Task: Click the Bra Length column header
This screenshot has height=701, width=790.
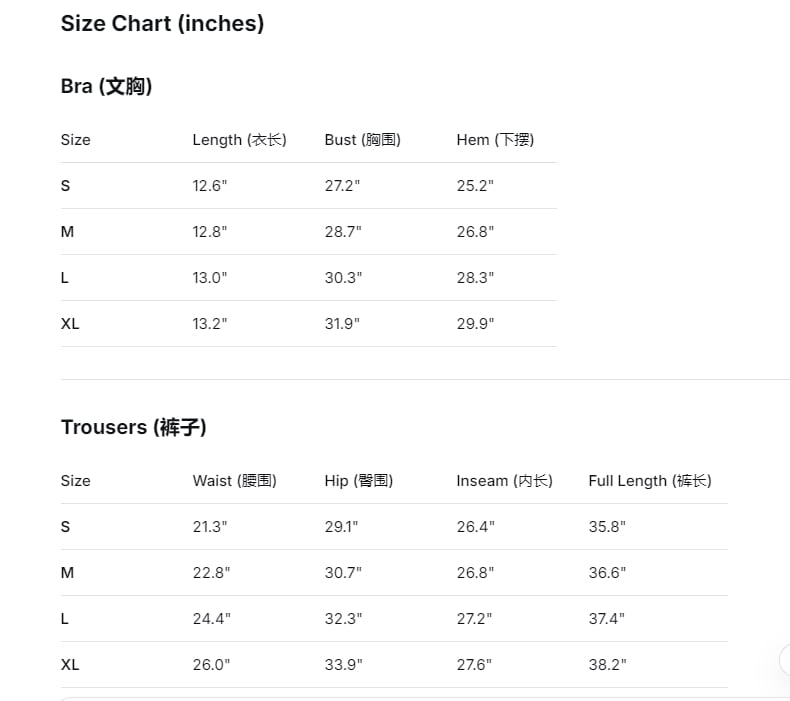Action: point(239,140)
